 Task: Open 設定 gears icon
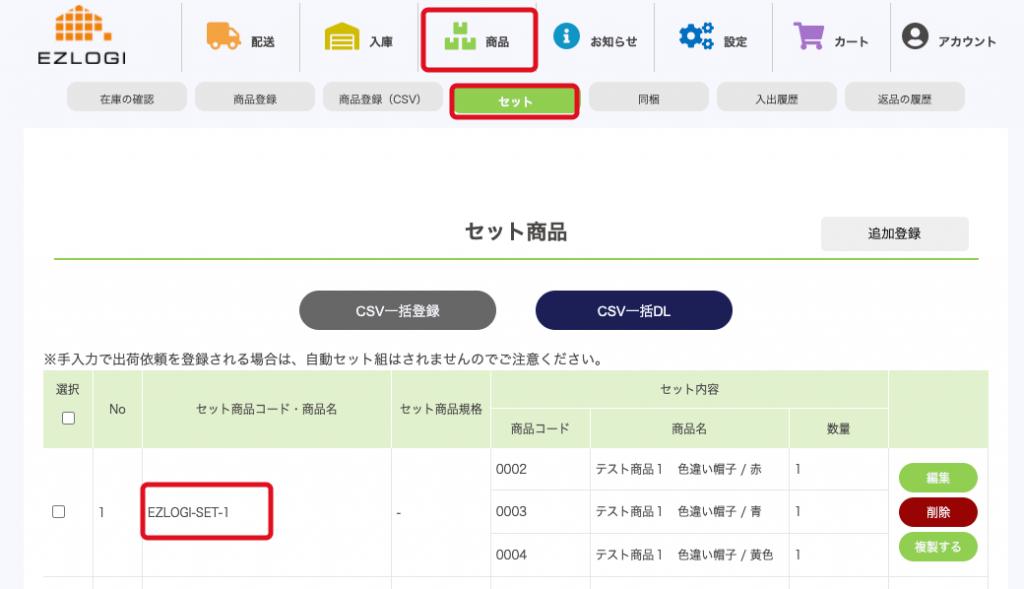point(696,38)
